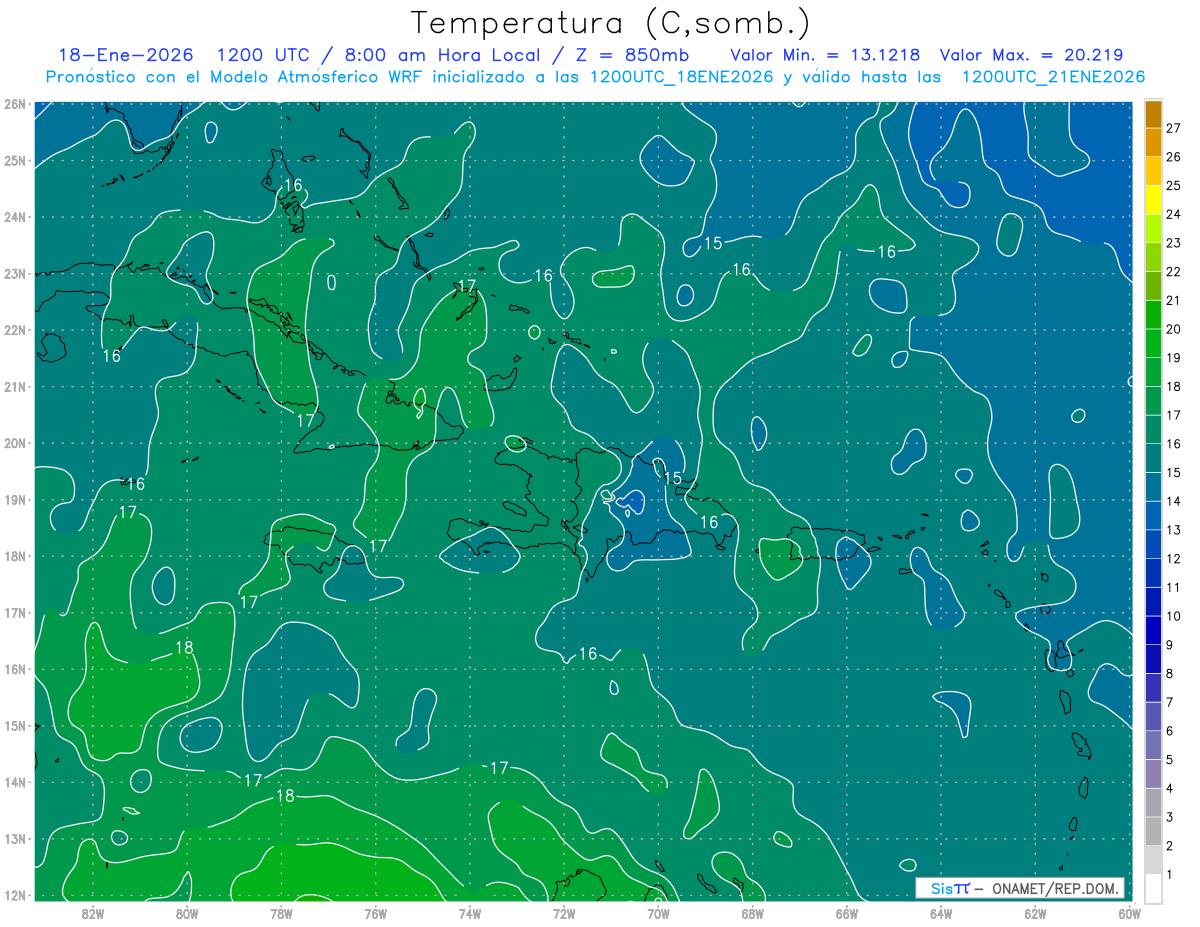
Task: Click the lime swatch between 23 and 24
Action: [x=1153, y=229]
